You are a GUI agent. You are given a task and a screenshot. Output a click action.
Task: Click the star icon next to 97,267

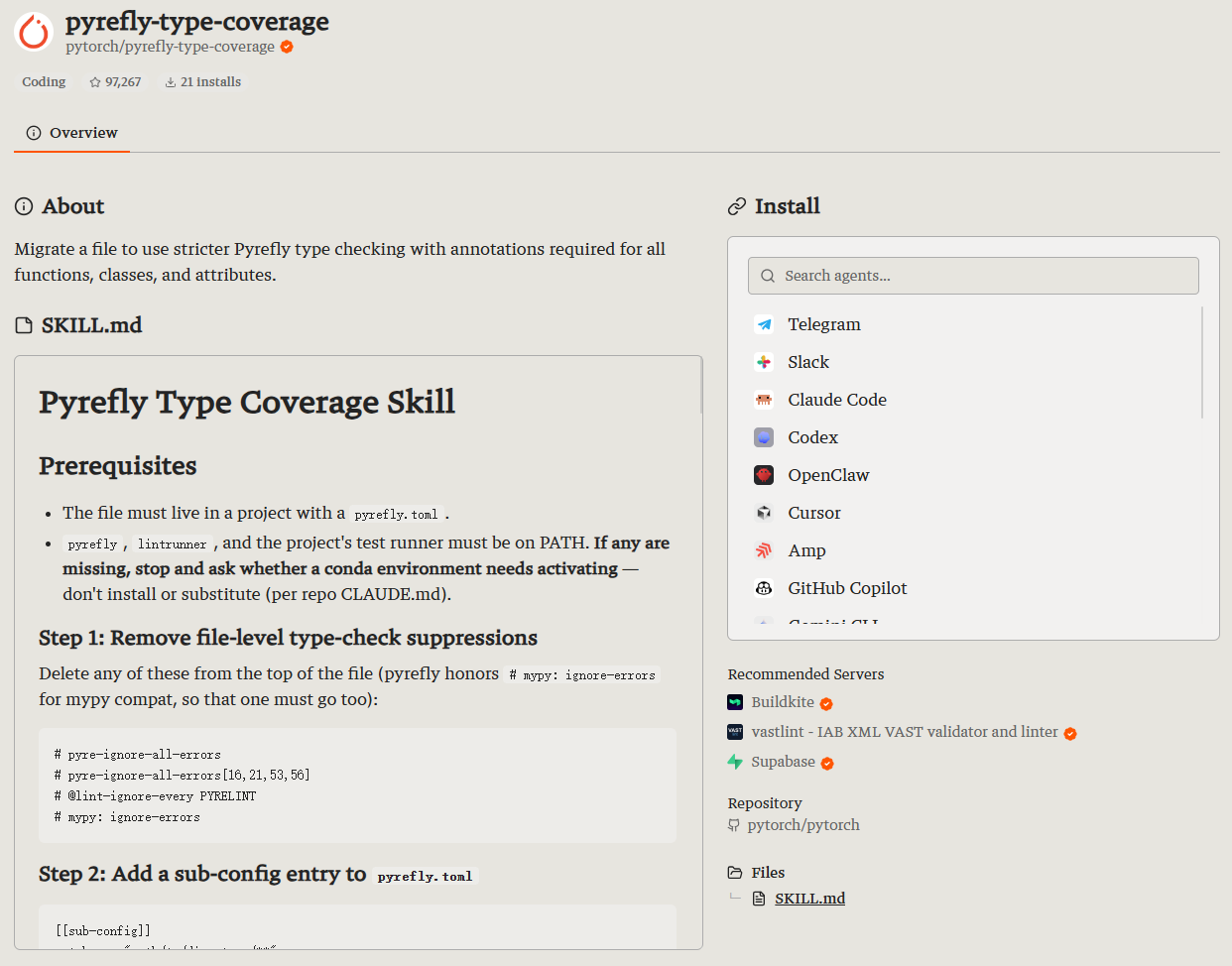95,82
